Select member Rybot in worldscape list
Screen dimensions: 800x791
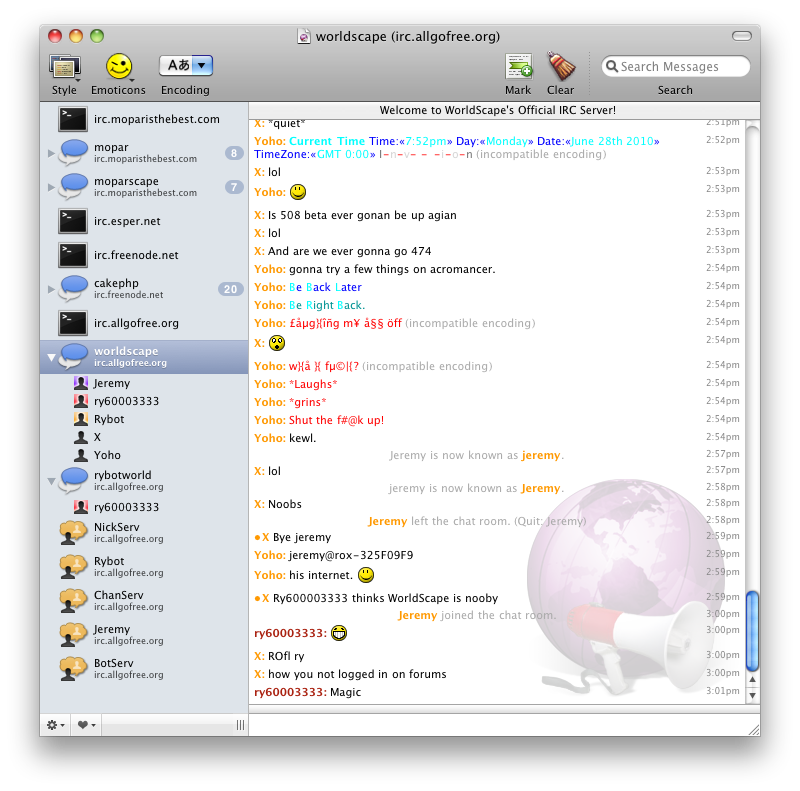(144, 419)
